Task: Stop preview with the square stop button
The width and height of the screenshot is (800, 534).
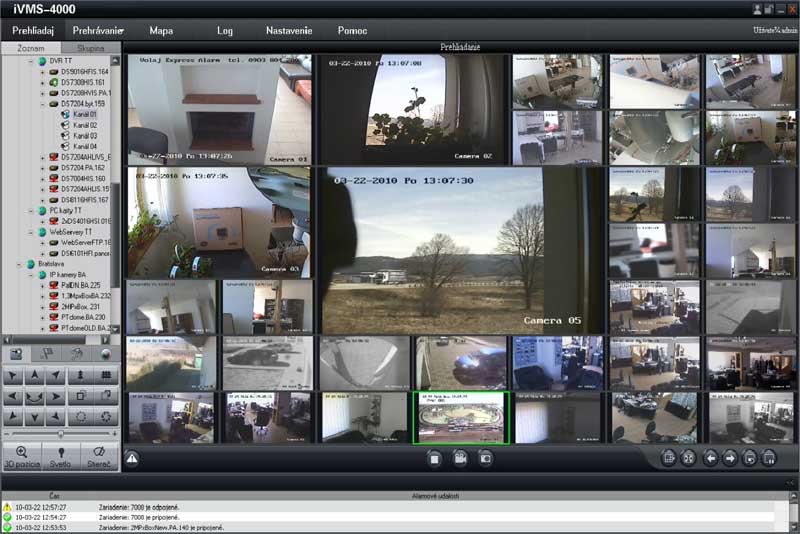Action: (x=434, y=459)
